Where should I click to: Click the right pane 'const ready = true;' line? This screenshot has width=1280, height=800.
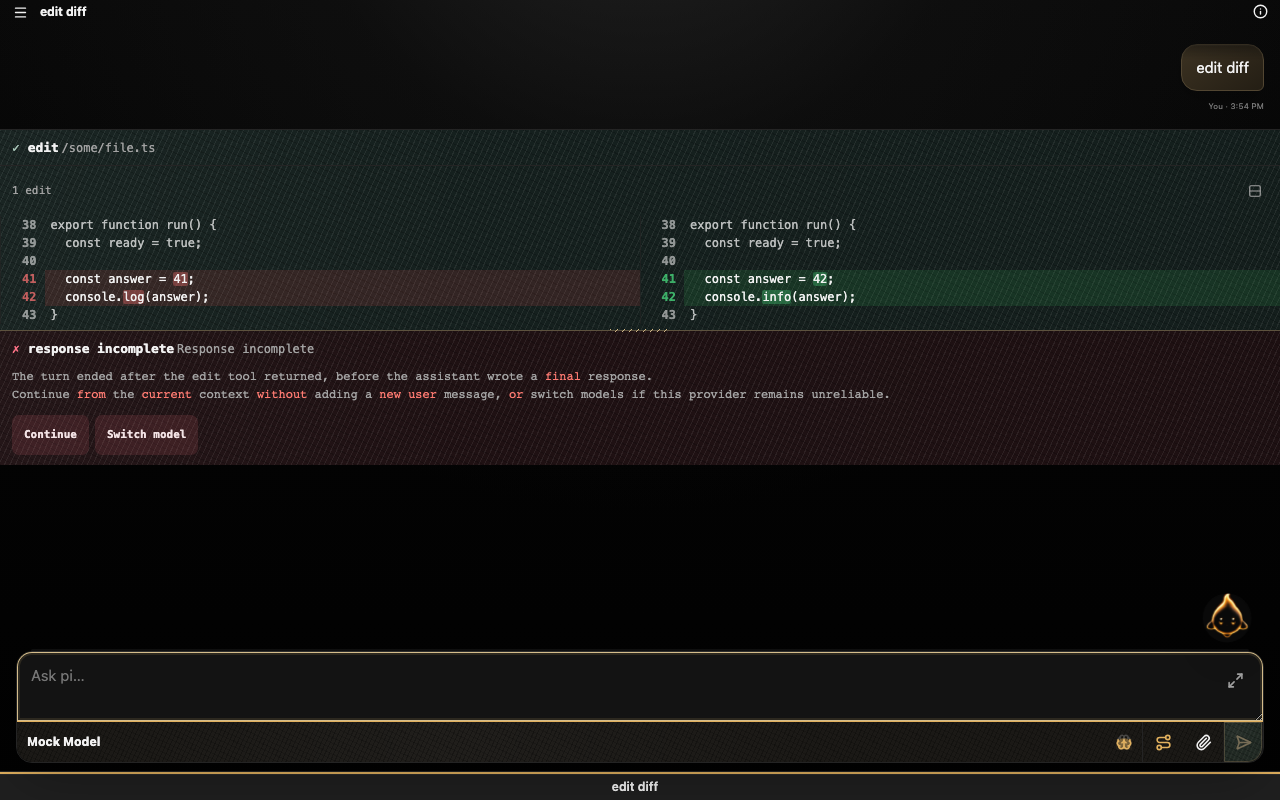click(773, 243)
